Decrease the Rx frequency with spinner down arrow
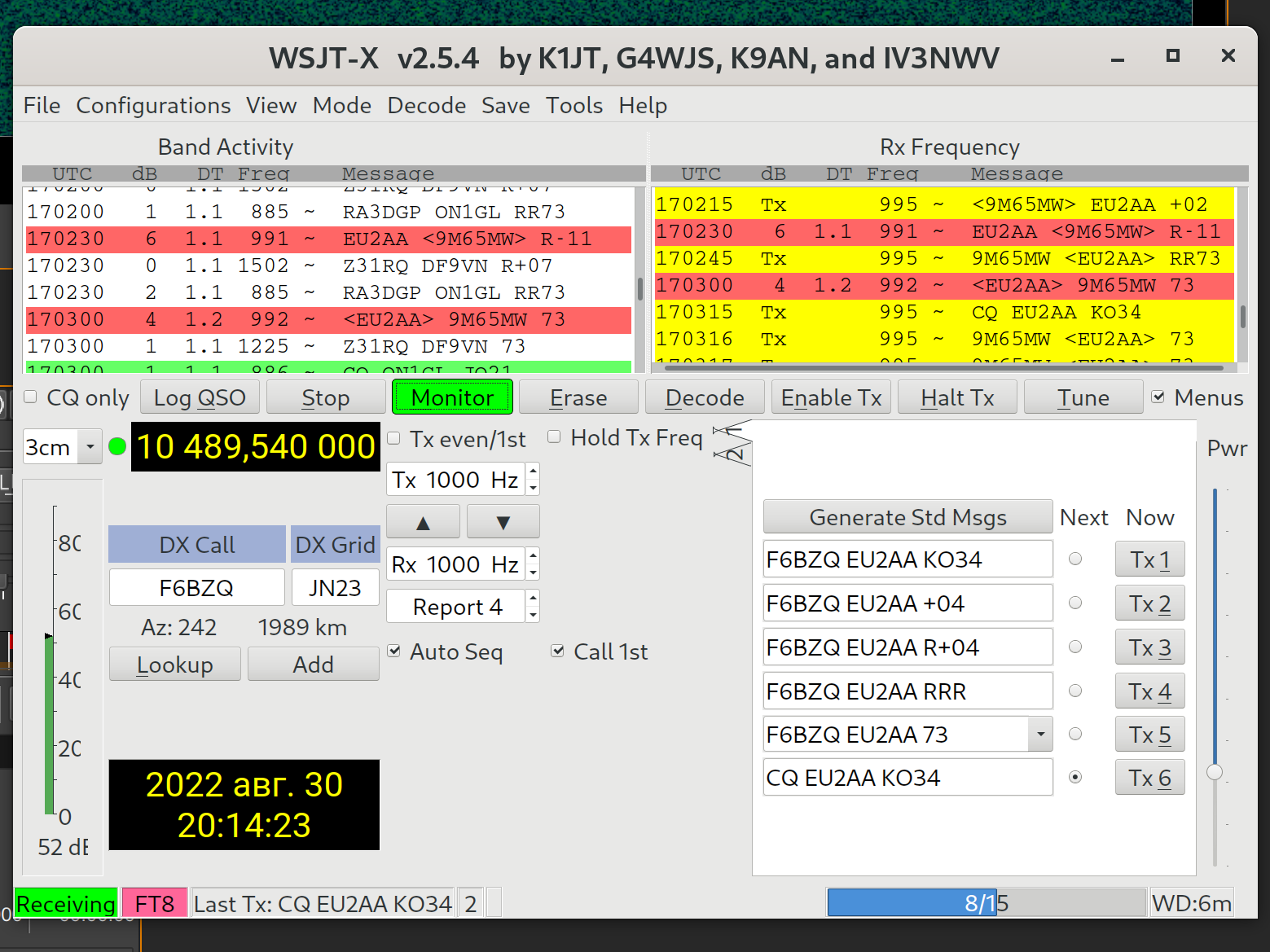1270x952 pixels. pyautogui.click(x=533, y=573)
